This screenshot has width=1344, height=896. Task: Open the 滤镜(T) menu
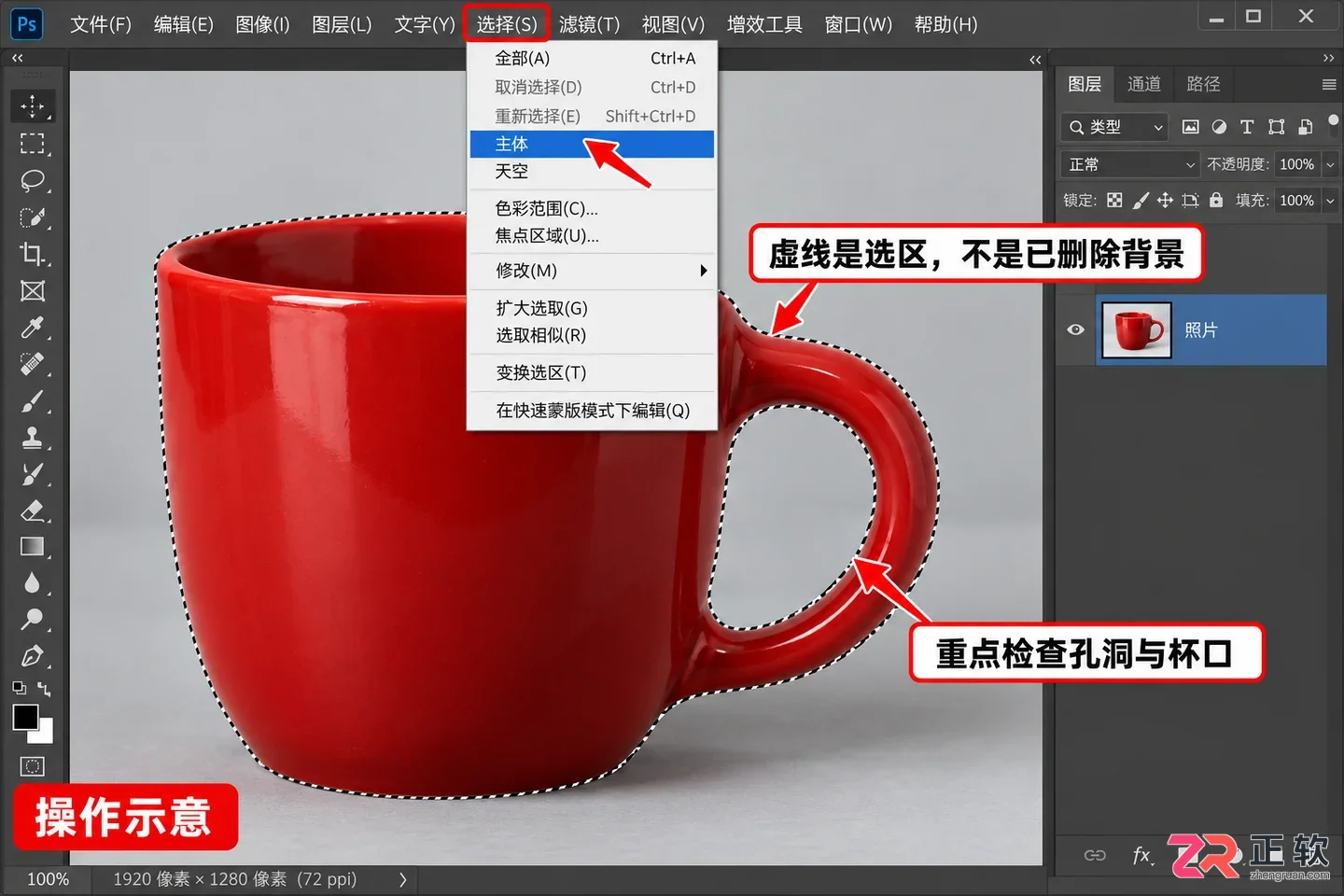click(x=589, y=24)
